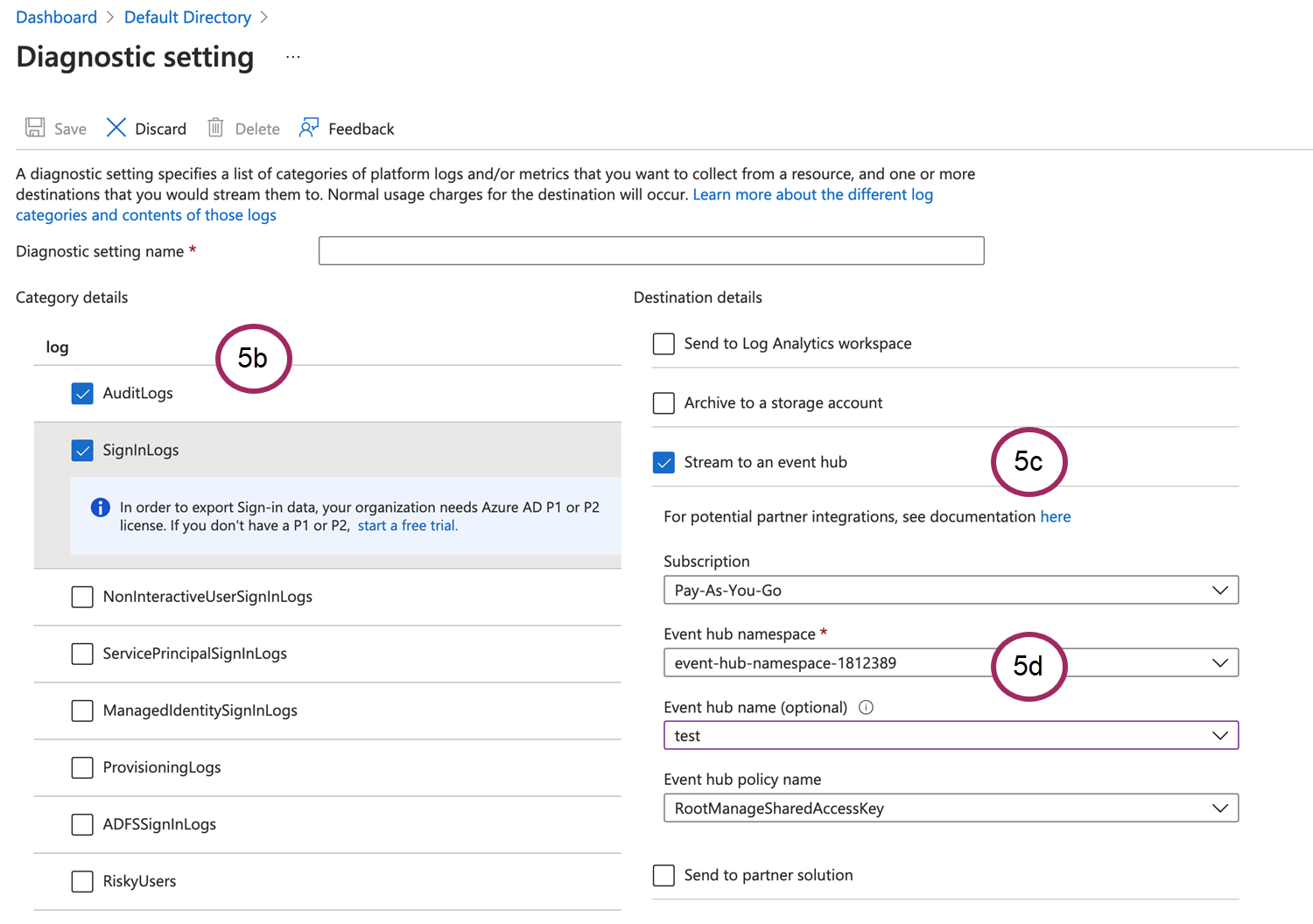Uncheck the AuditLogs checkbox
Screen dimensions: 1313x924
[x=81, y=393]
